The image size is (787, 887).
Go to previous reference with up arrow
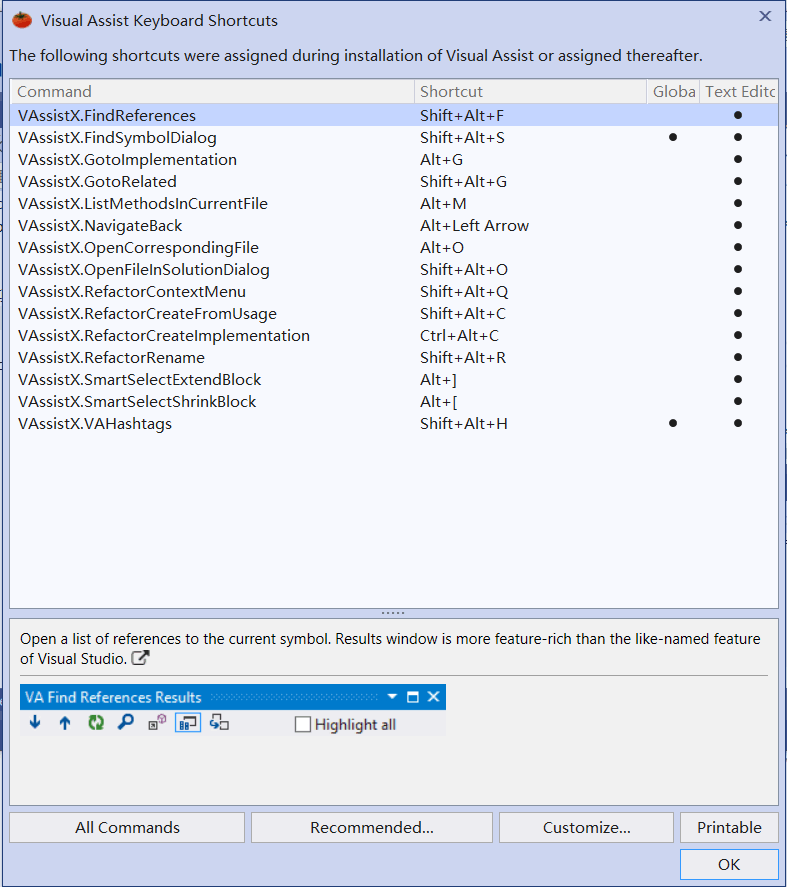(x=65, y=722)
